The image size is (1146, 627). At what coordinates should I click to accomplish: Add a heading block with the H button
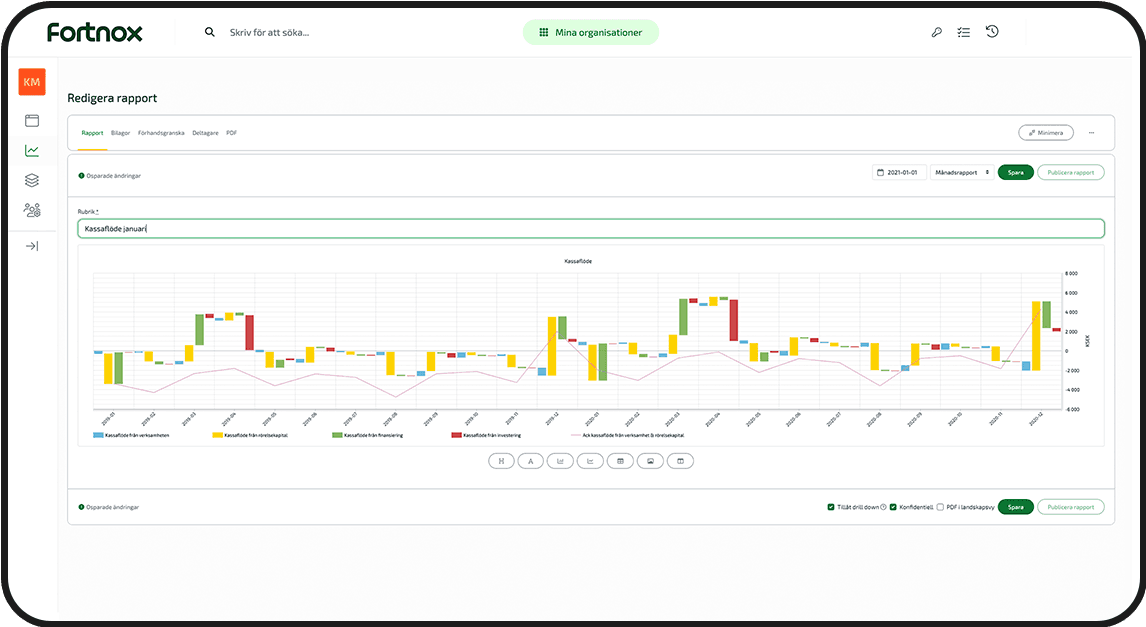[x=500, y=461]
